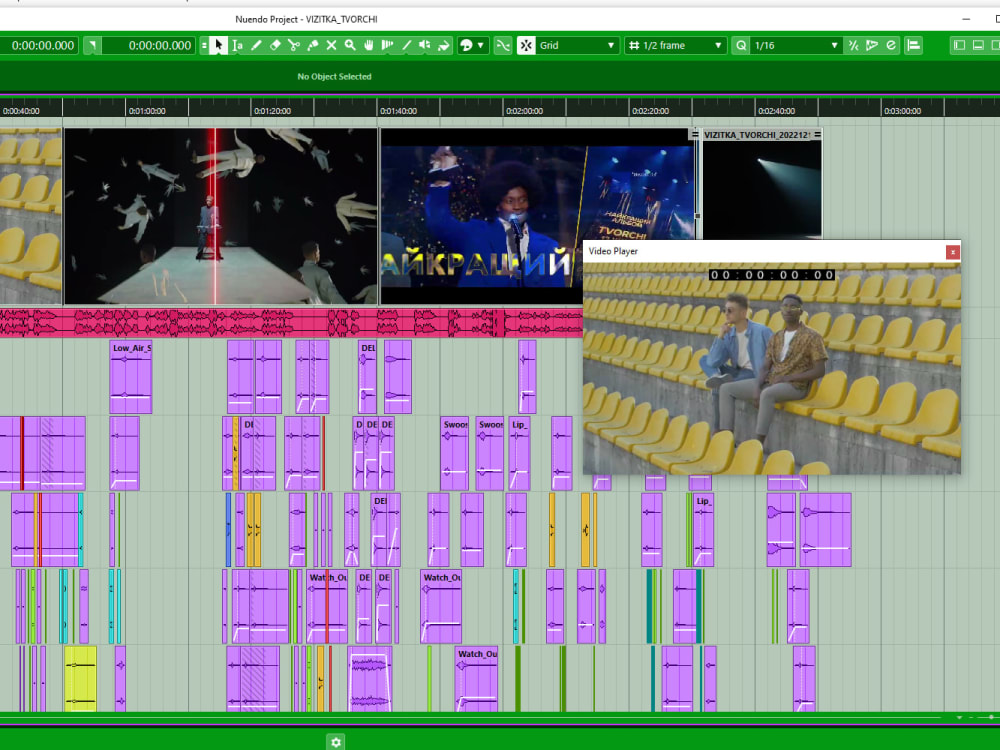Toggle AudioWarp Quantize flag icon

[x=872, y=45]
